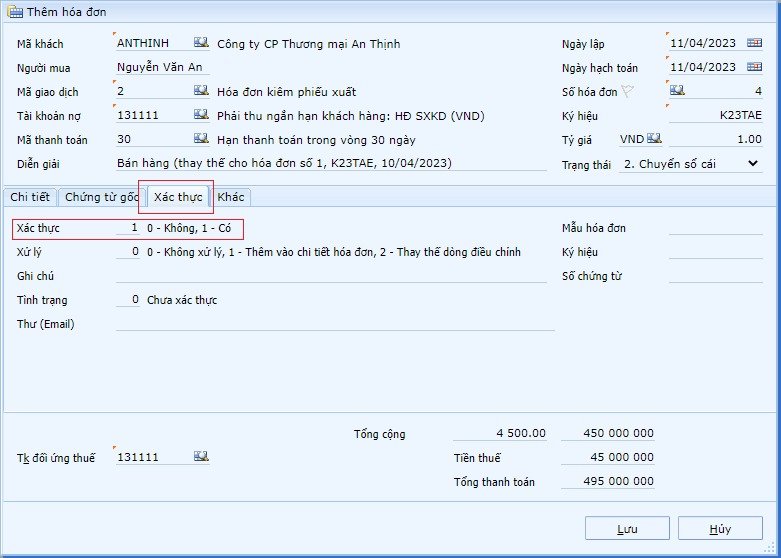Open lookup icon beside Tk đối ứng thuế
Screen dimensions: 781x558
[201, 456]
